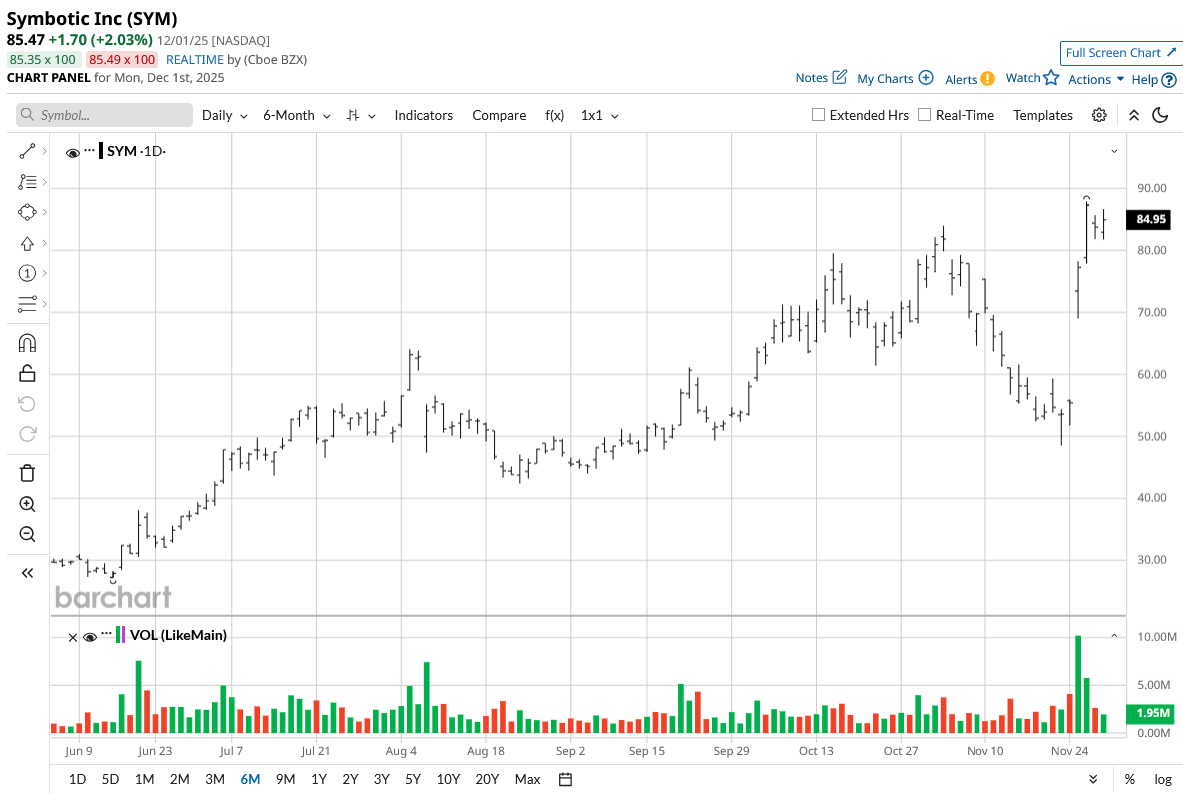Select the 9M time range
The image size is (1183, 793).
point(285,779)
